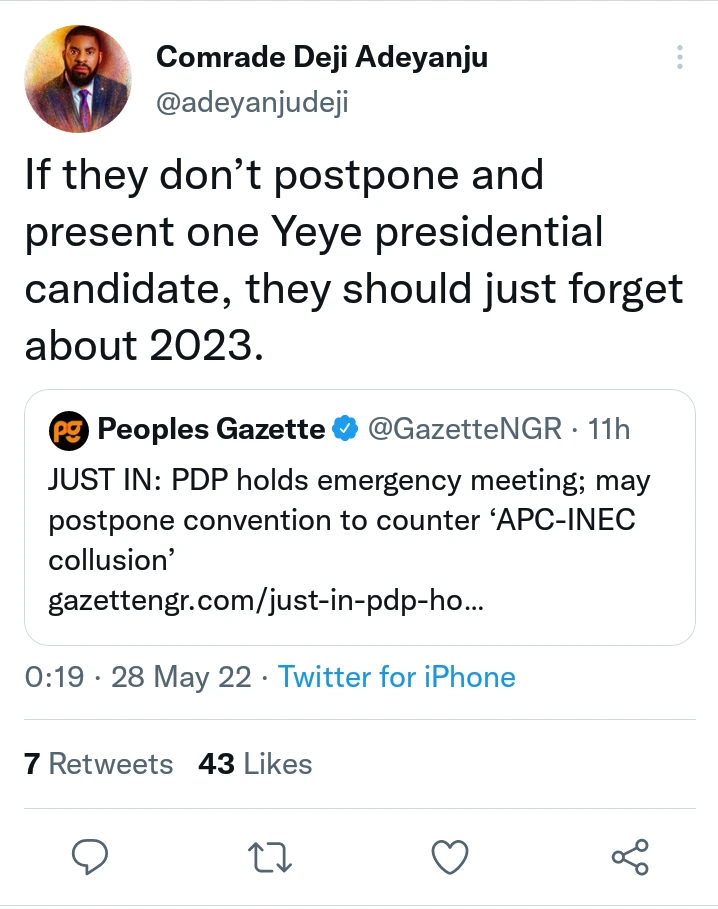718x909 pixels.
Task: Tap the Twitter for iPhone source link
Action: [397, 677]
